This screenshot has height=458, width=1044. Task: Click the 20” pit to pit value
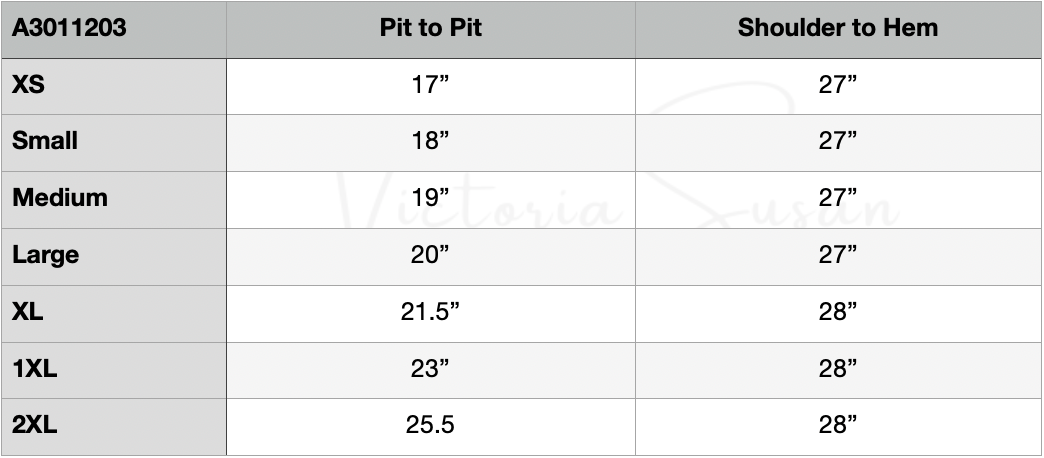click(431, 254)
